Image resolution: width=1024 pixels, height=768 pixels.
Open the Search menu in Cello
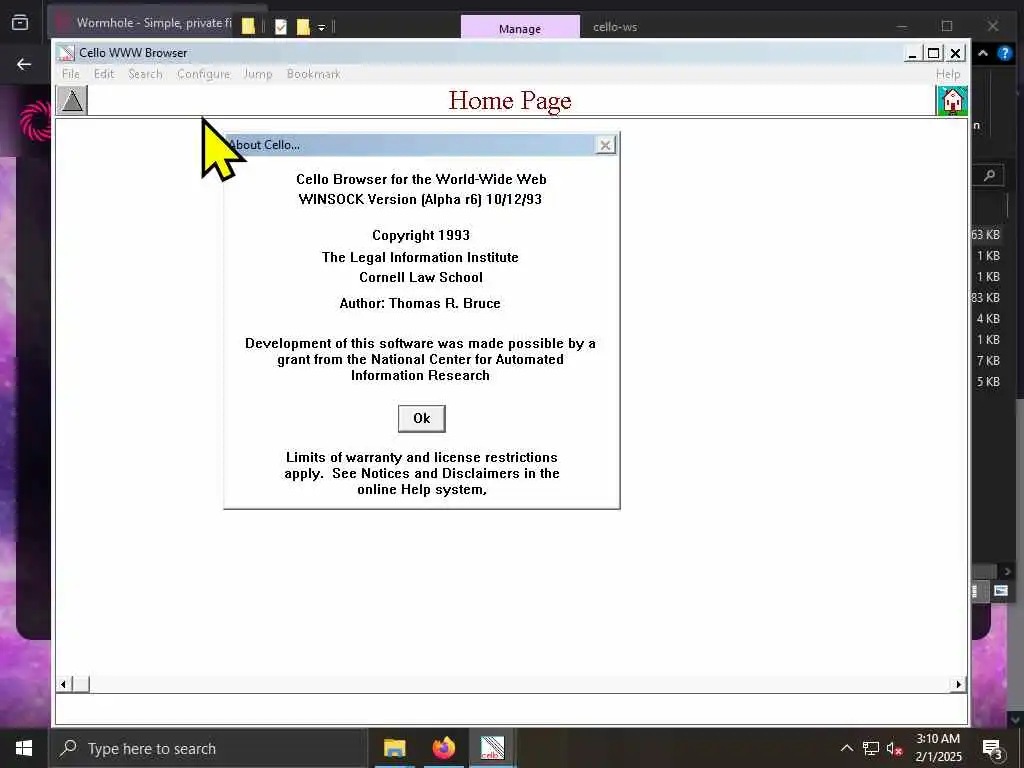coord(145,74)
